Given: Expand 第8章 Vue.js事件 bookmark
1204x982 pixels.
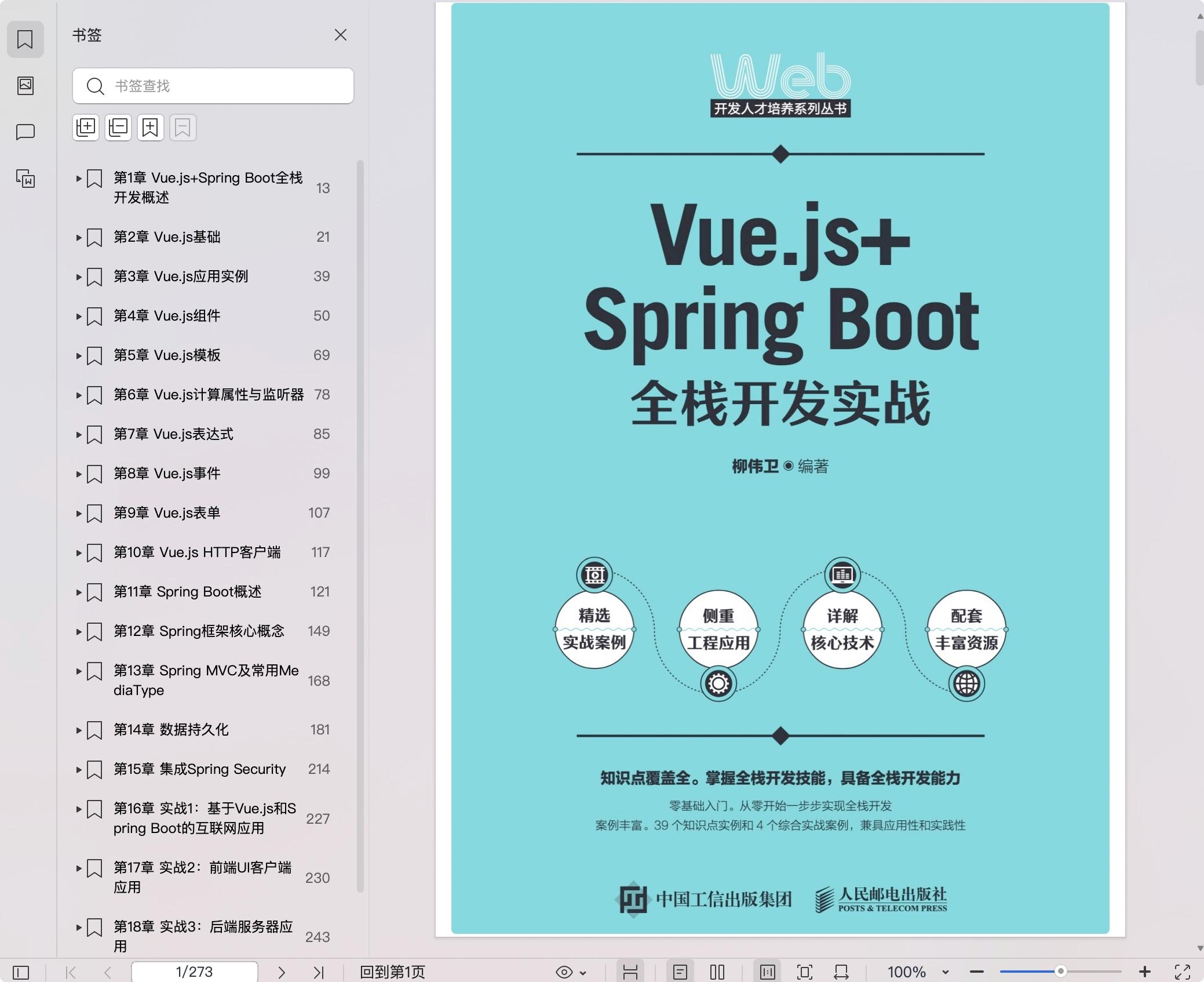Looking at the screenshot, I should coord(78,474).
